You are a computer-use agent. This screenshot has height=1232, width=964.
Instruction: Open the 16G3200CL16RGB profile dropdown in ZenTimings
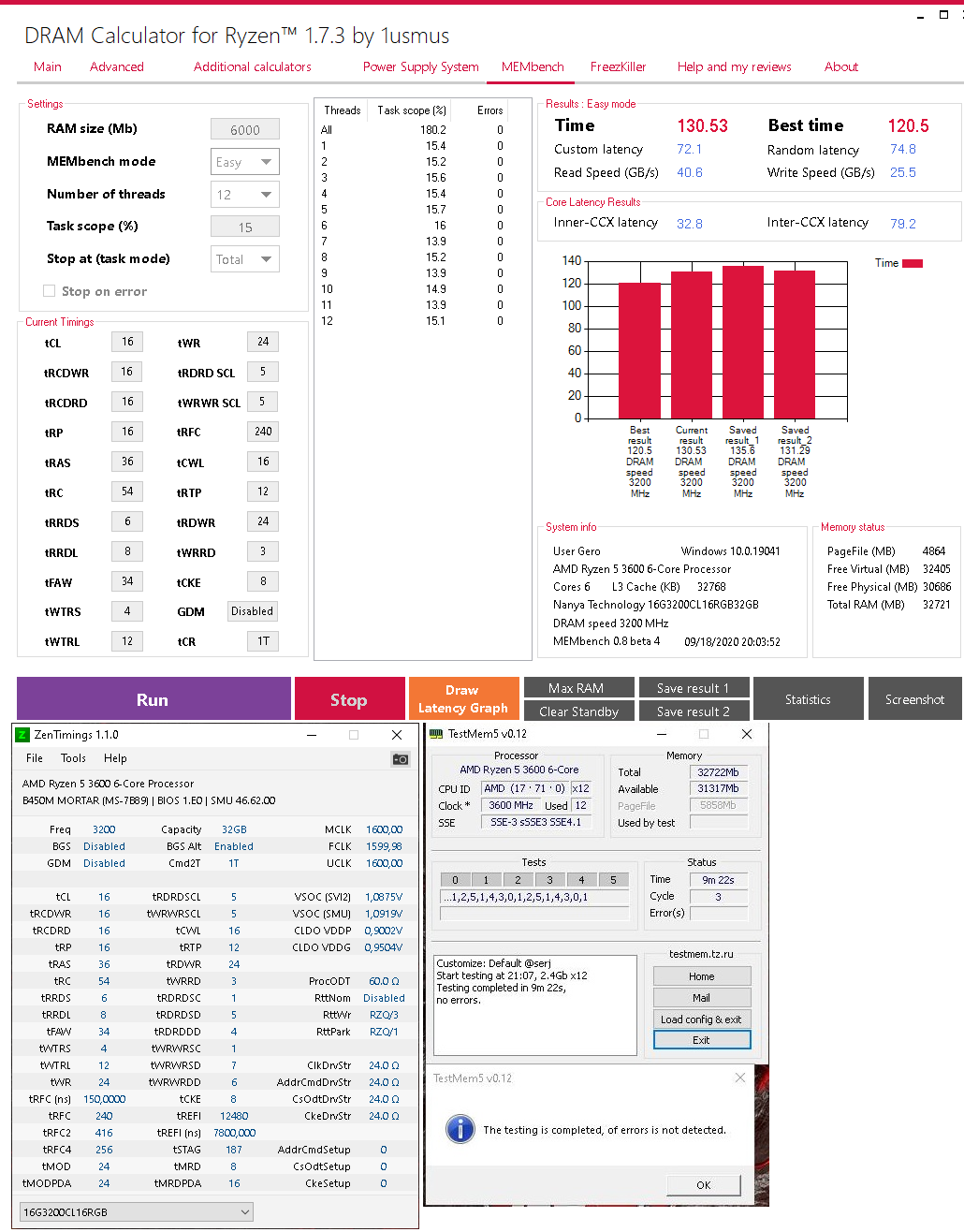(136, 1211)
